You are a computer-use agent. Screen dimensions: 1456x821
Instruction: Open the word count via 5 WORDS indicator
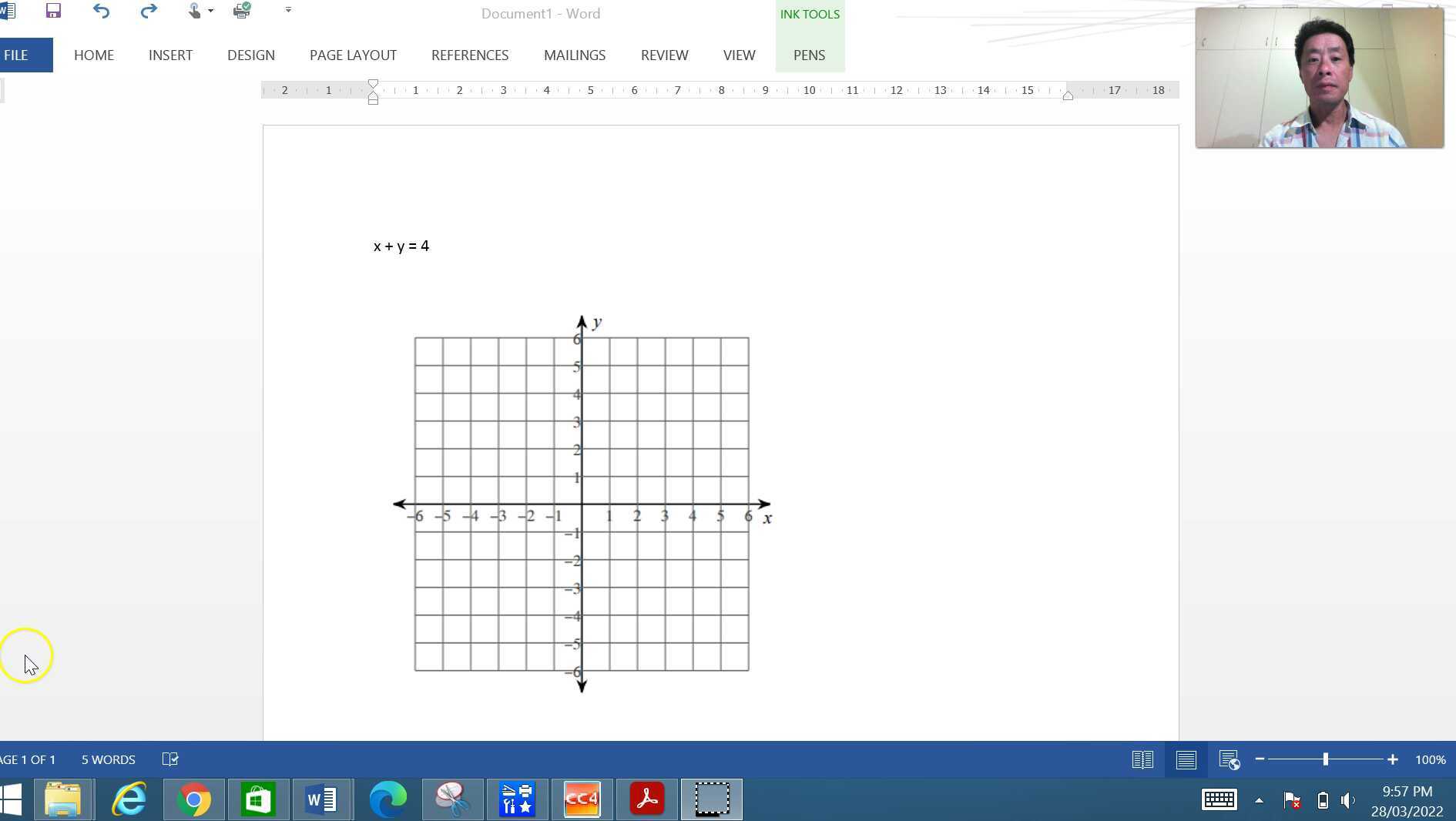(x=108, y=759)
